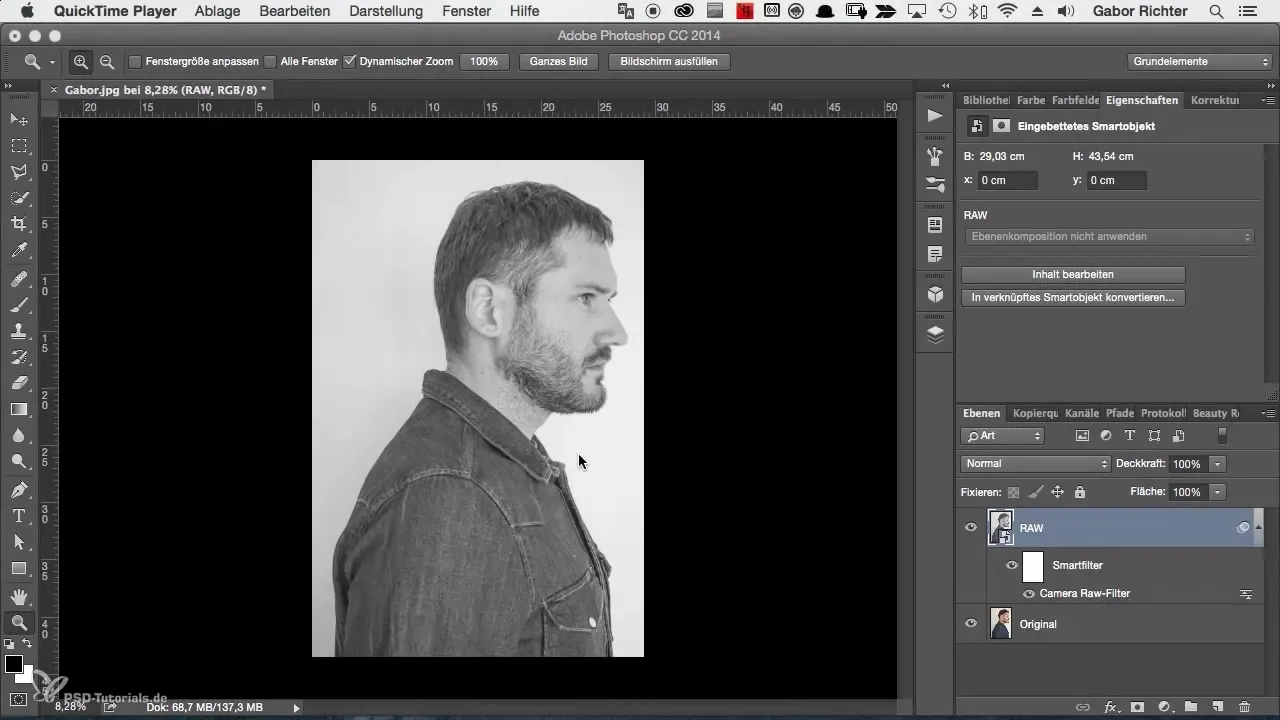Open the Art layer filter dropdown
This screenshot has width=1280, height=720.
tap(1003, 436)
